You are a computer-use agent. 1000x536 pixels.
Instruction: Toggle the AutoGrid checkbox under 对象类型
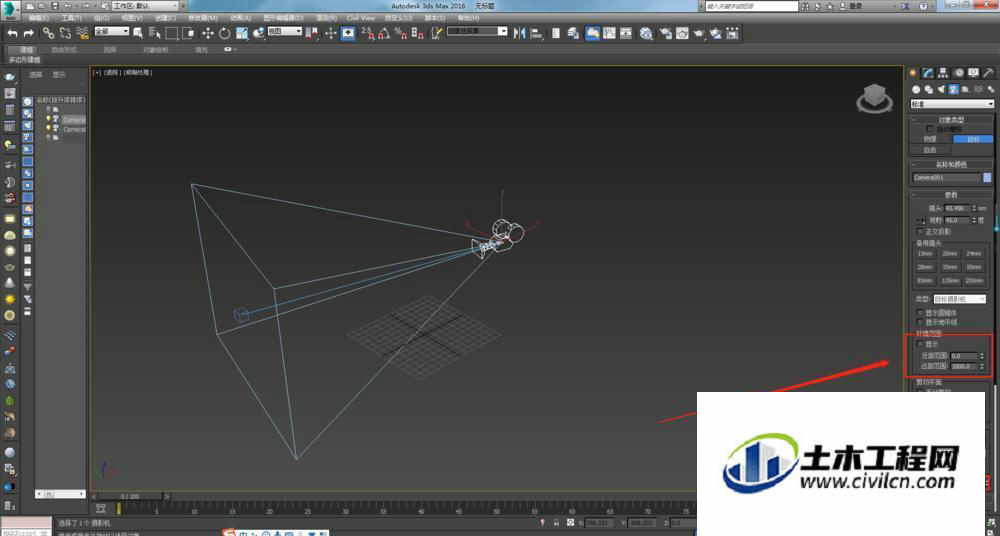click(x=930, y=129)
